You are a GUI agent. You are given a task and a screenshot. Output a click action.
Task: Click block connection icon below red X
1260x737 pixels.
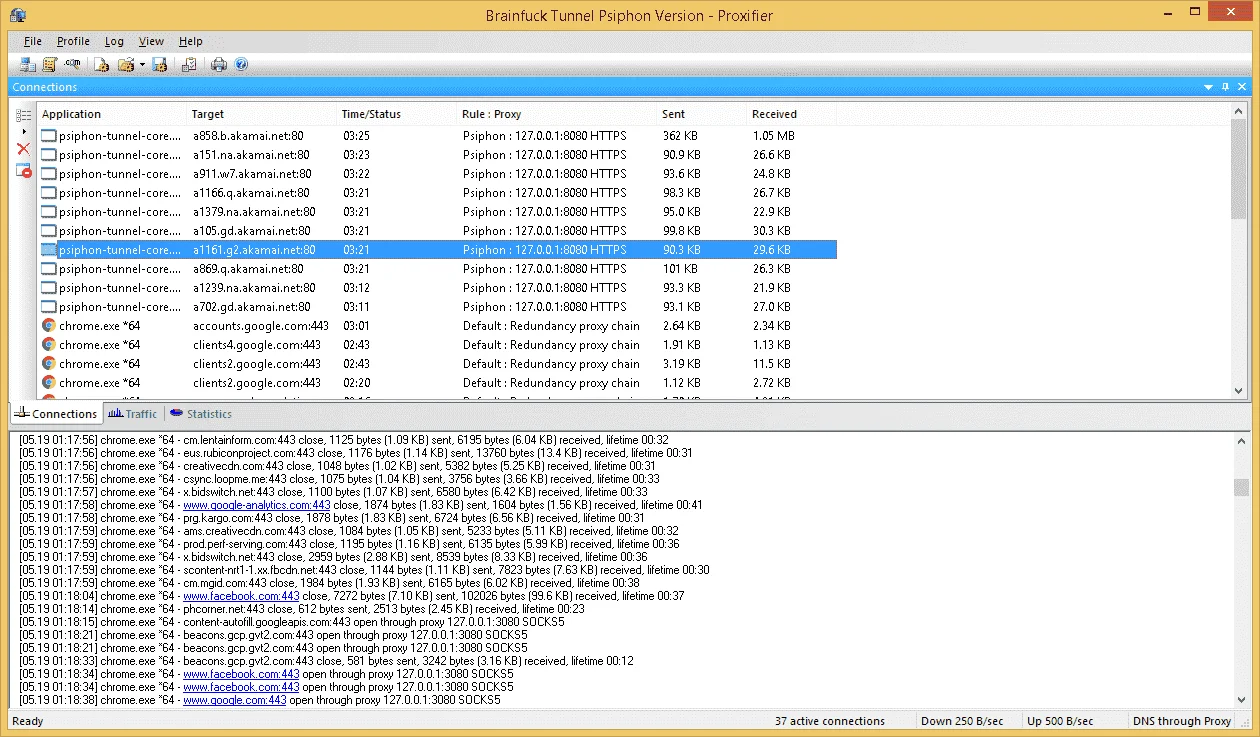coord(23,171)
